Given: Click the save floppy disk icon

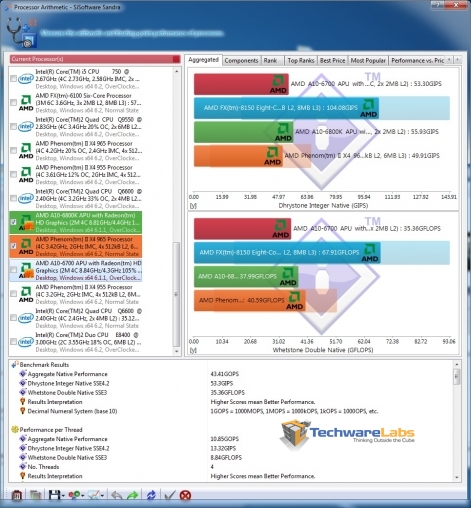Looking at the screenshot, I should click(54, 495).
